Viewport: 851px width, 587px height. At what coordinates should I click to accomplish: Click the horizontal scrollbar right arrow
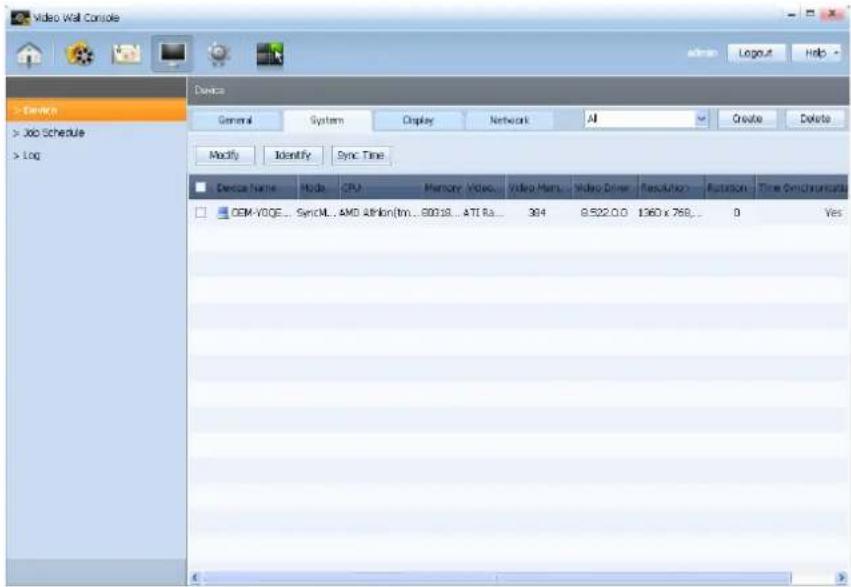click(x=840, y=578)
